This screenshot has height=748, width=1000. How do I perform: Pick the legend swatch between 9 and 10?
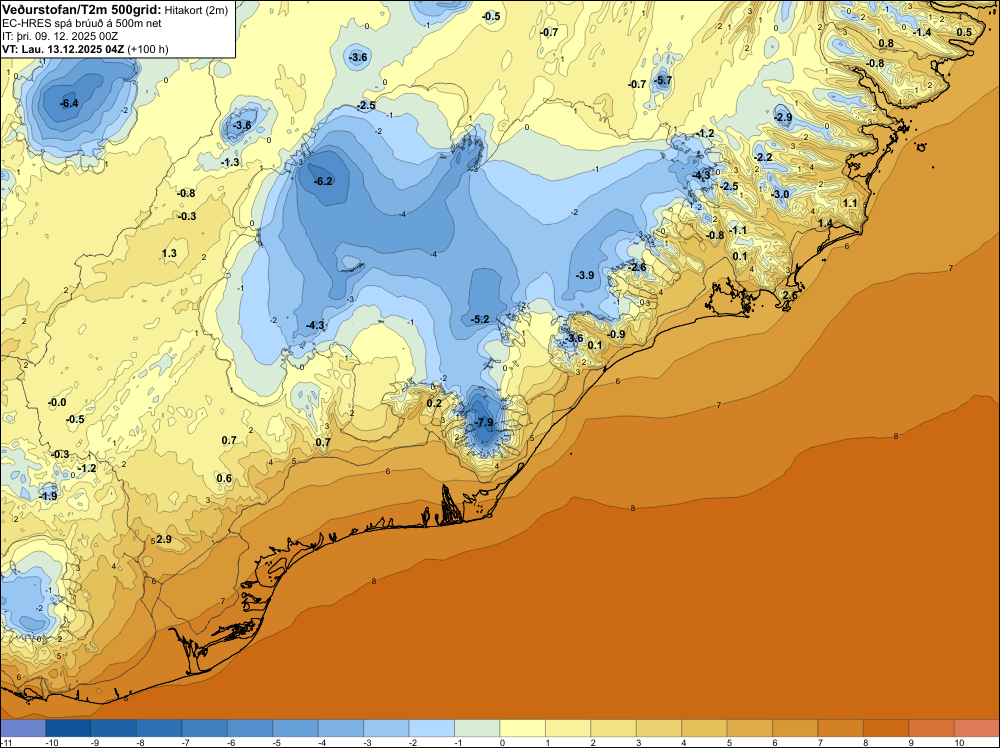pos(931,728)
